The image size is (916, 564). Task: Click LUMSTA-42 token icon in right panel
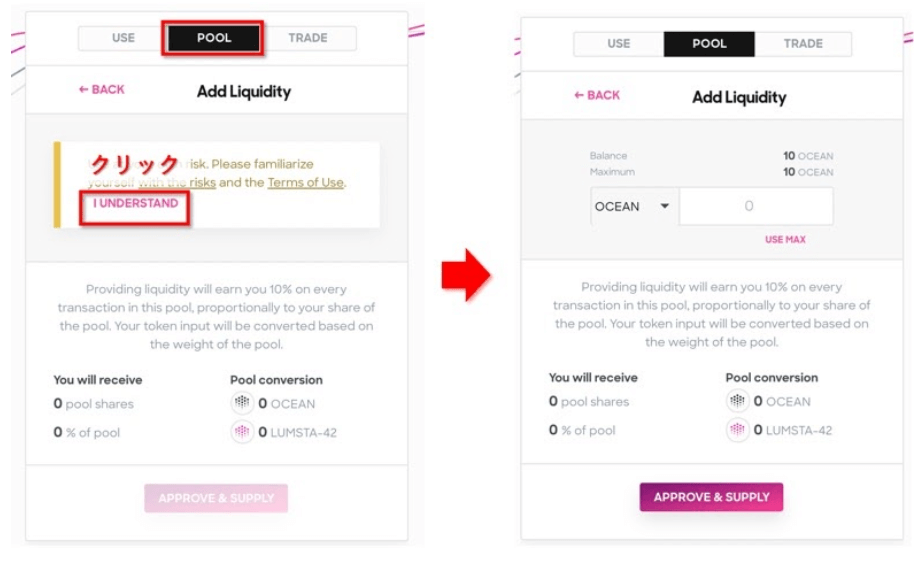(737, 430)
